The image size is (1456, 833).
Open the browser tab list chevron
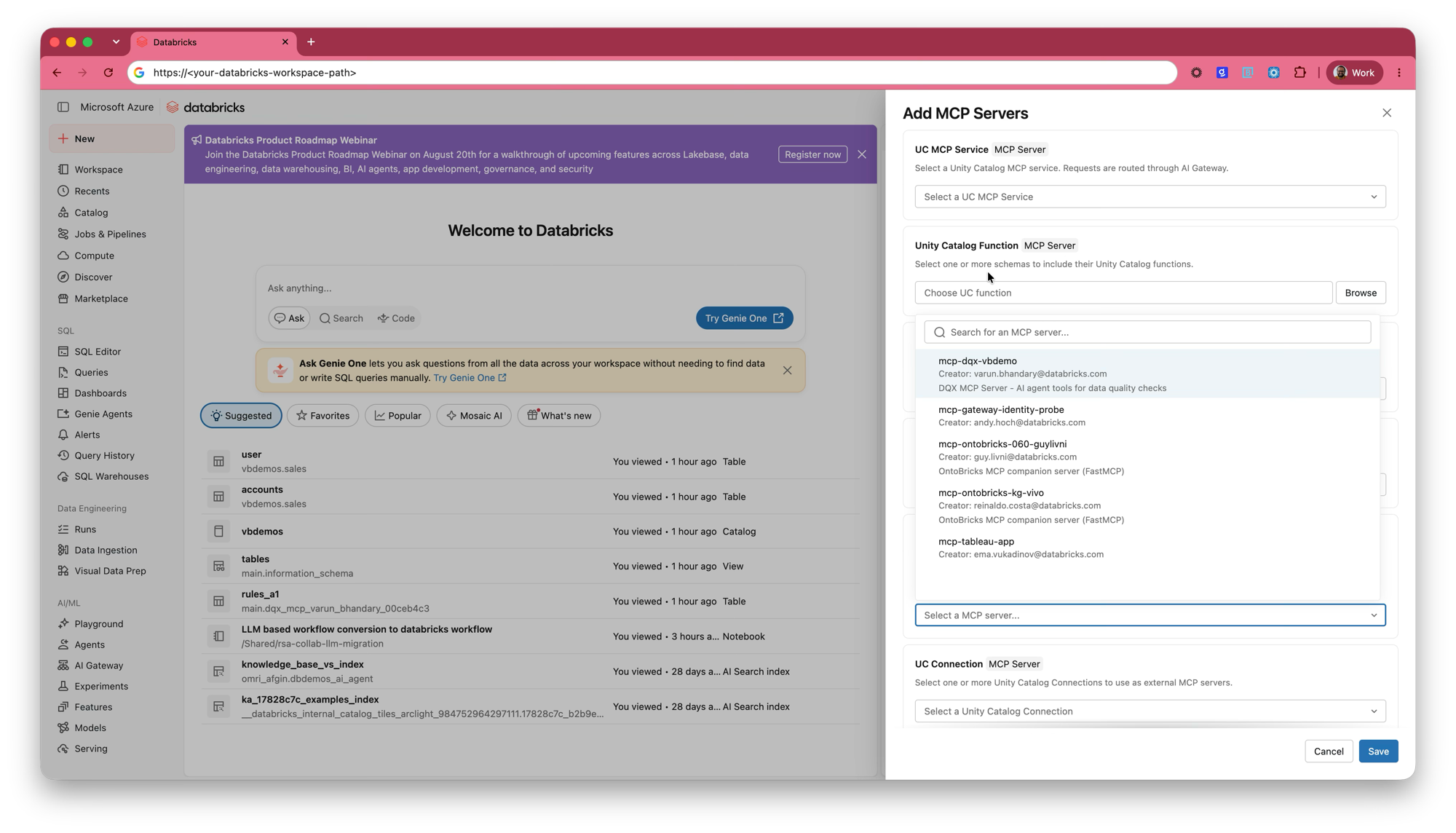pos(116,42)
